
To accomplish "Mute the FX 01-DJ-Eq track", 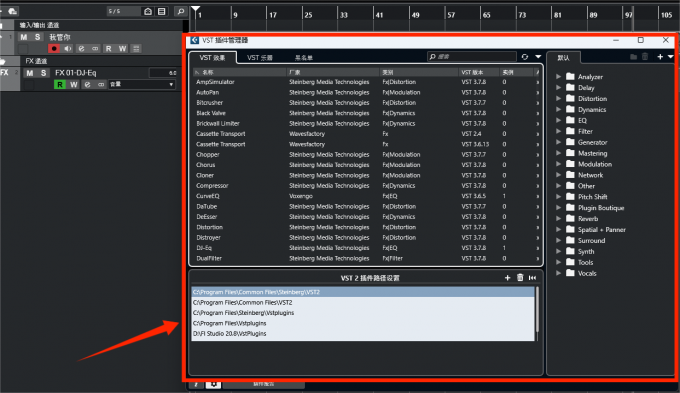I will [29, 73].
